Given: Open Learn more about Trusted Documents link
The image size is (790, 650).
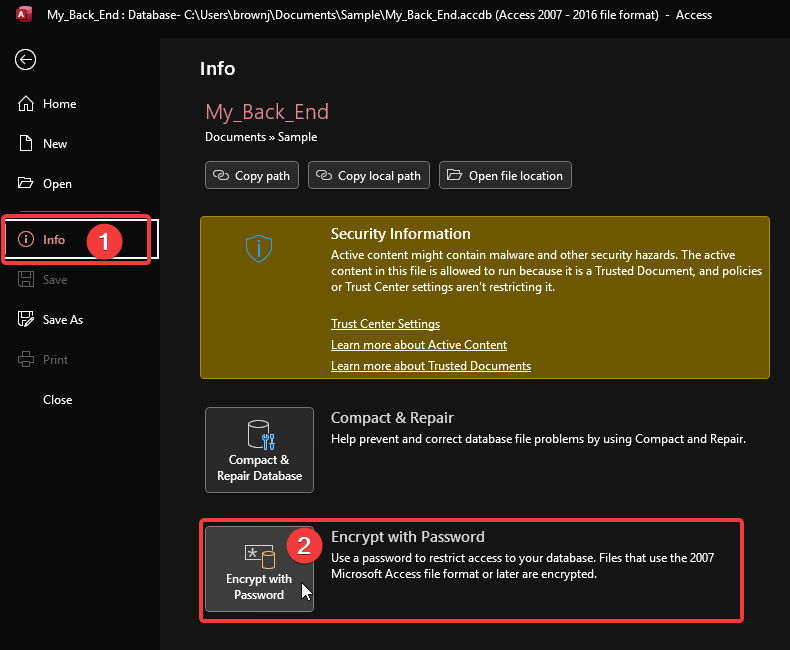Looking at the screenshot, I should (431, 366).
